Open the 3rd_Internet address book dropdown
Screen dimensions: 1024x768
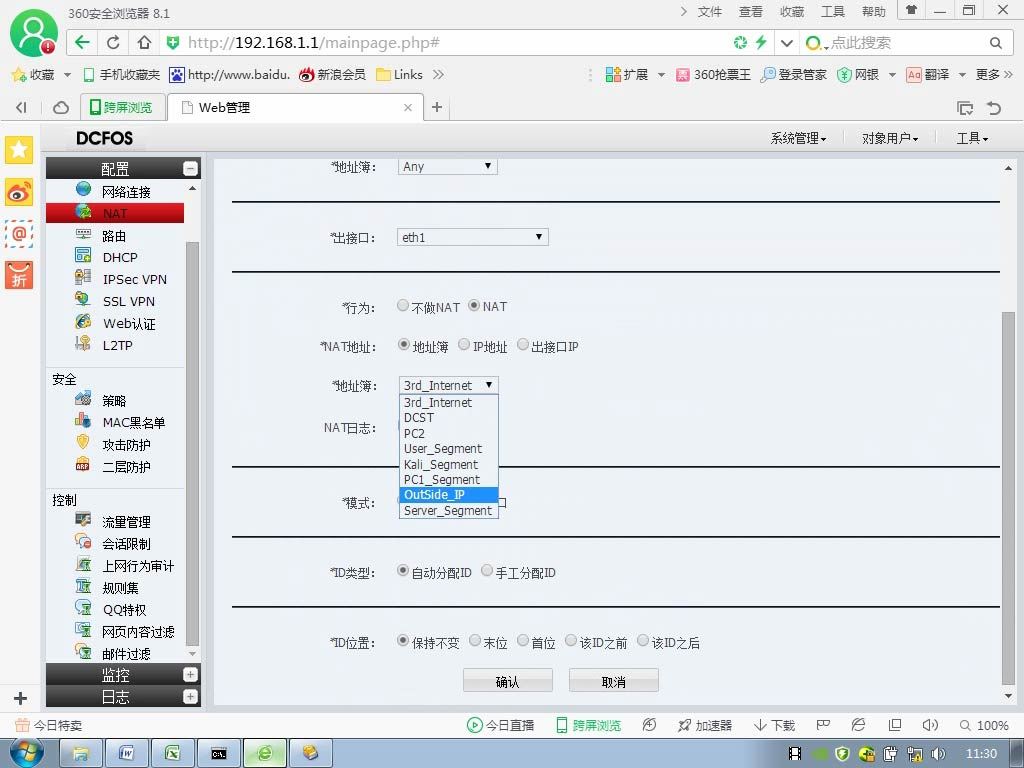point(449,385)
